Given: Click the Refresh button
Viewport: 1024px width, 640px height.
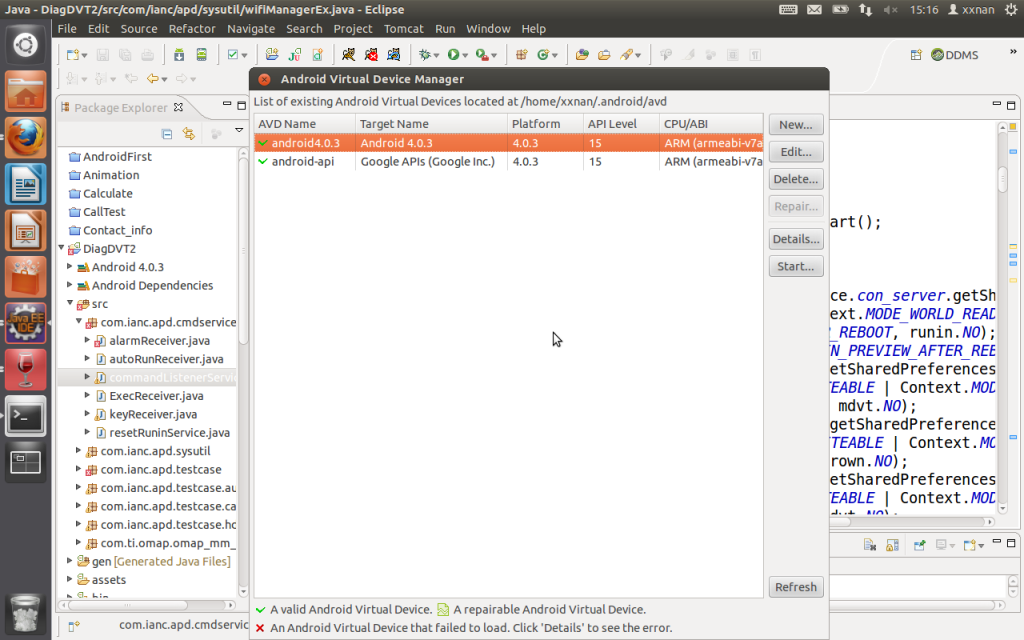Looking at the screenshot, I should click(795, 587).
